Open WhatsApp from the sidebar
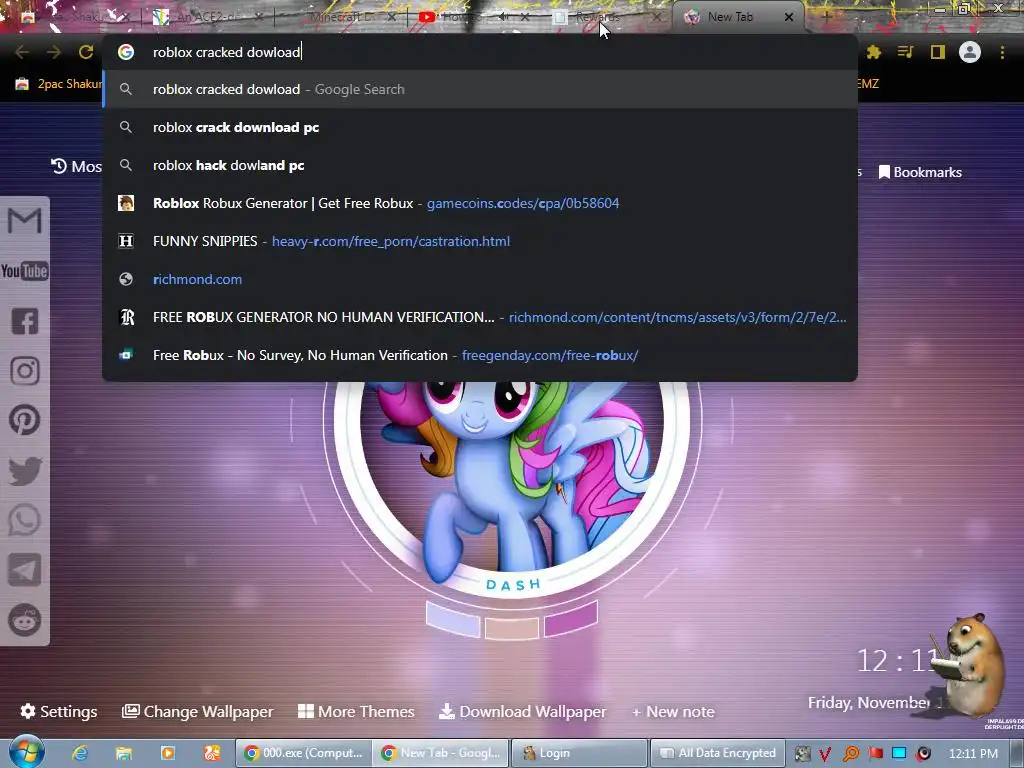Viewport: 1024px width, 768px height. point(25,520)
